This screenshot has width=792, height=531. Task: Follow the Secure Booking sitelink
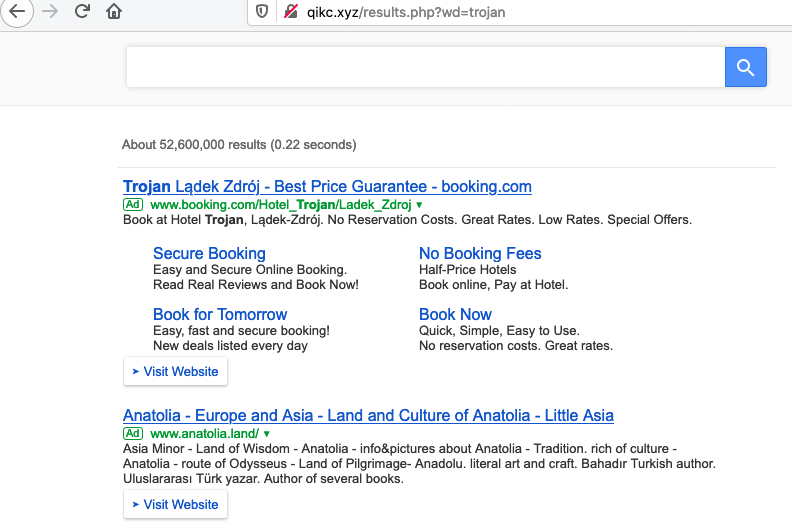click(209, 253)
